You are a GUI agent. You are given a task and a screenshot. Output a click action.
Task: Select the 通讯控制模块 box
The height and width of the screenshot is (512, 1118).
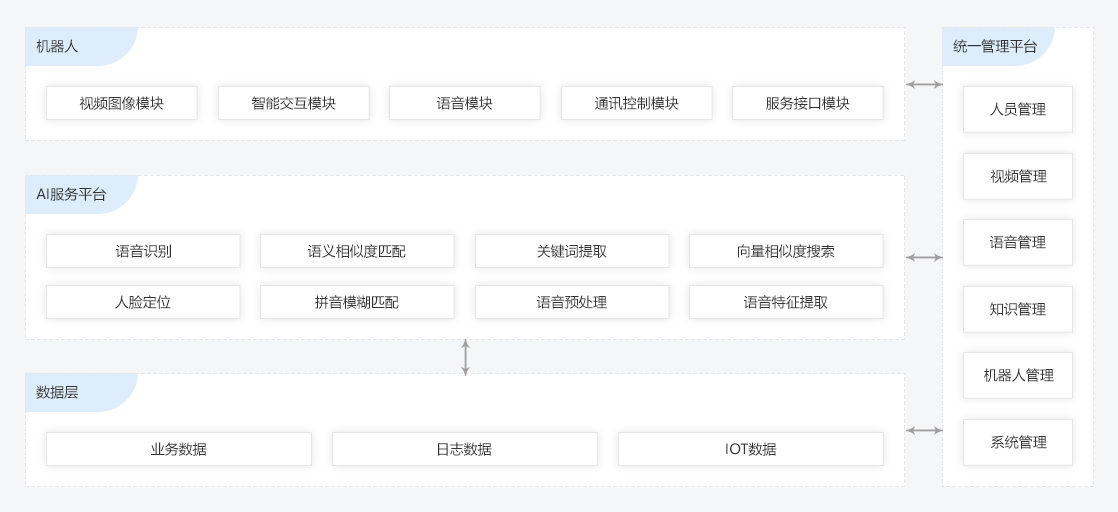click(x=636, y=103)
